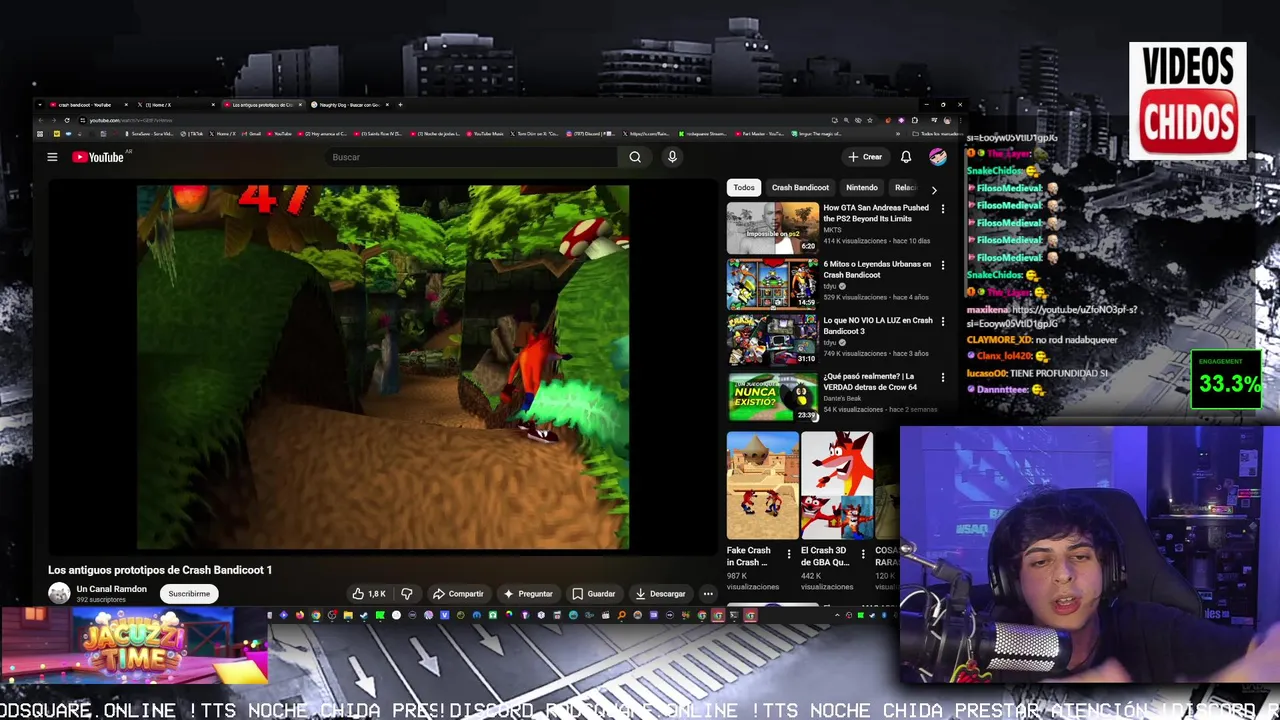Image resolution: width=1280 pixels, height=720 pixels.
Task: Open the Gmail bookmark
Action: [x=251, y=133]
